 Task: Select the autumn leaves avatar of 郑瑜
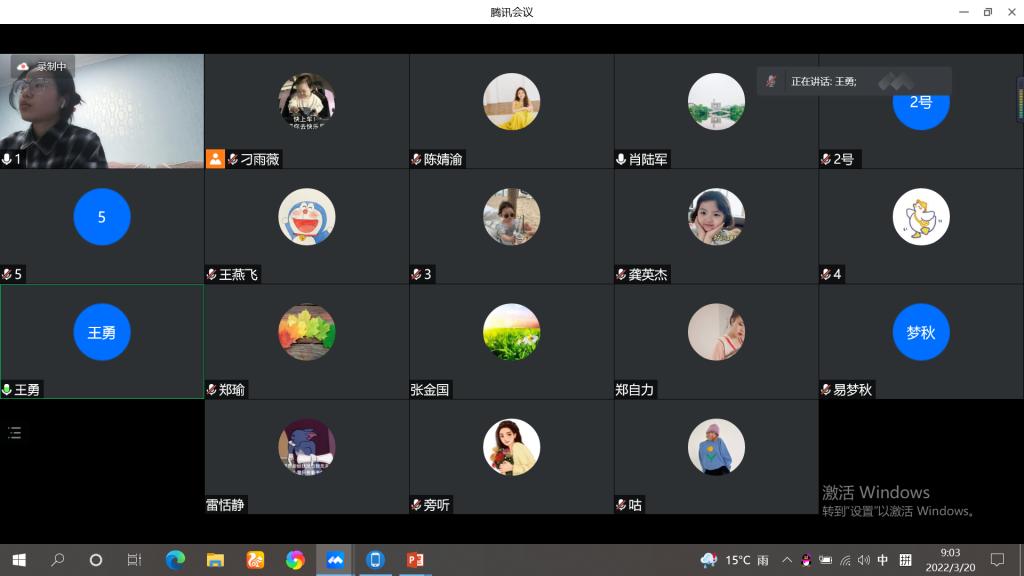tap(306, 332)
